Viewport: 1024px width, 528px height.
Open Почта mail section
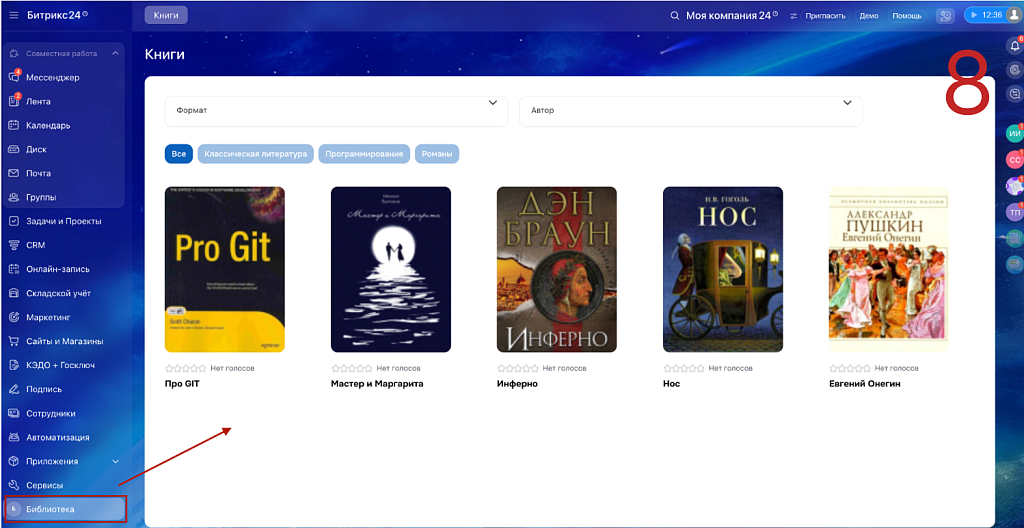coord(38,173)
